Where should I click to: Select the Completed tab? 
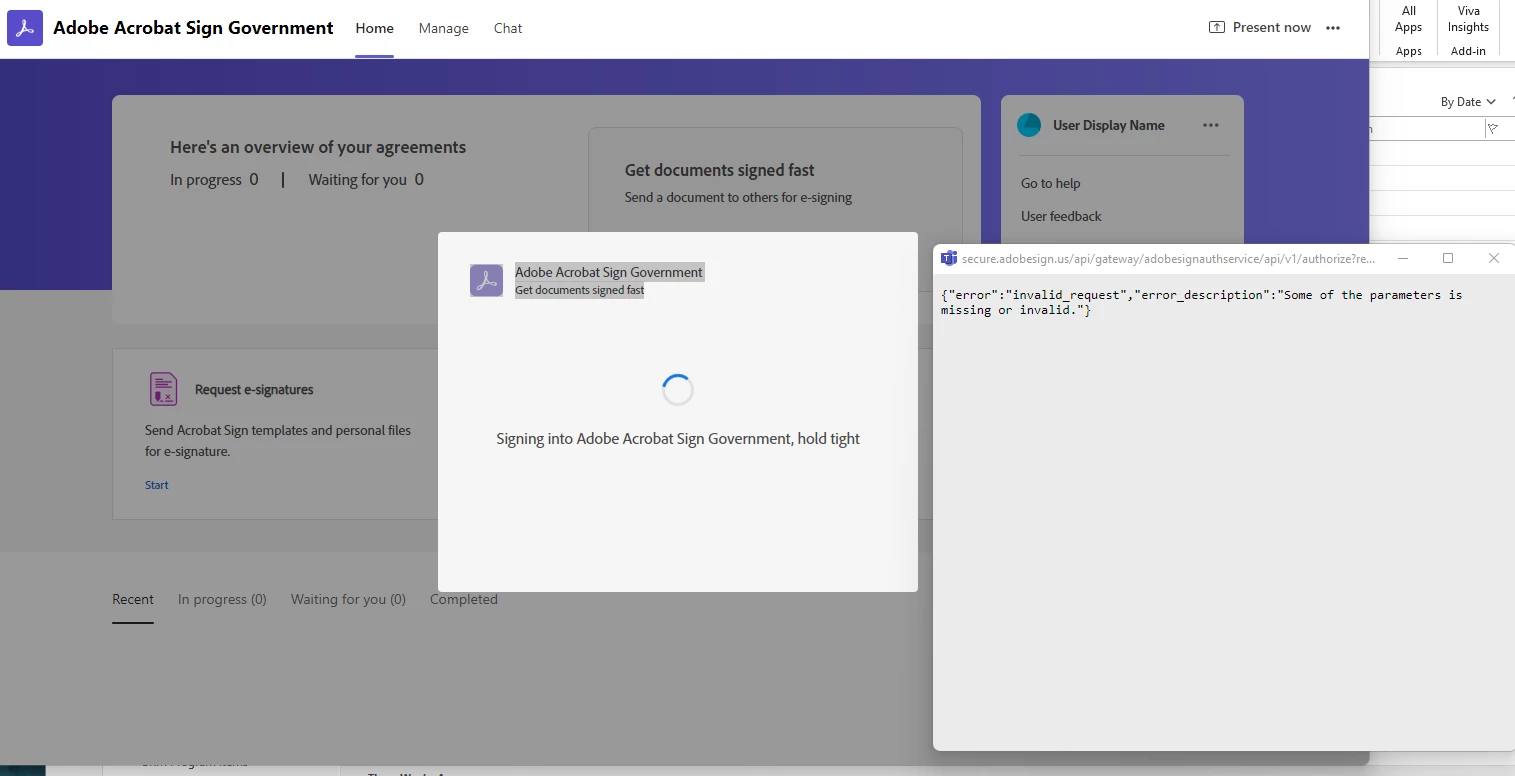click(464, 599)
